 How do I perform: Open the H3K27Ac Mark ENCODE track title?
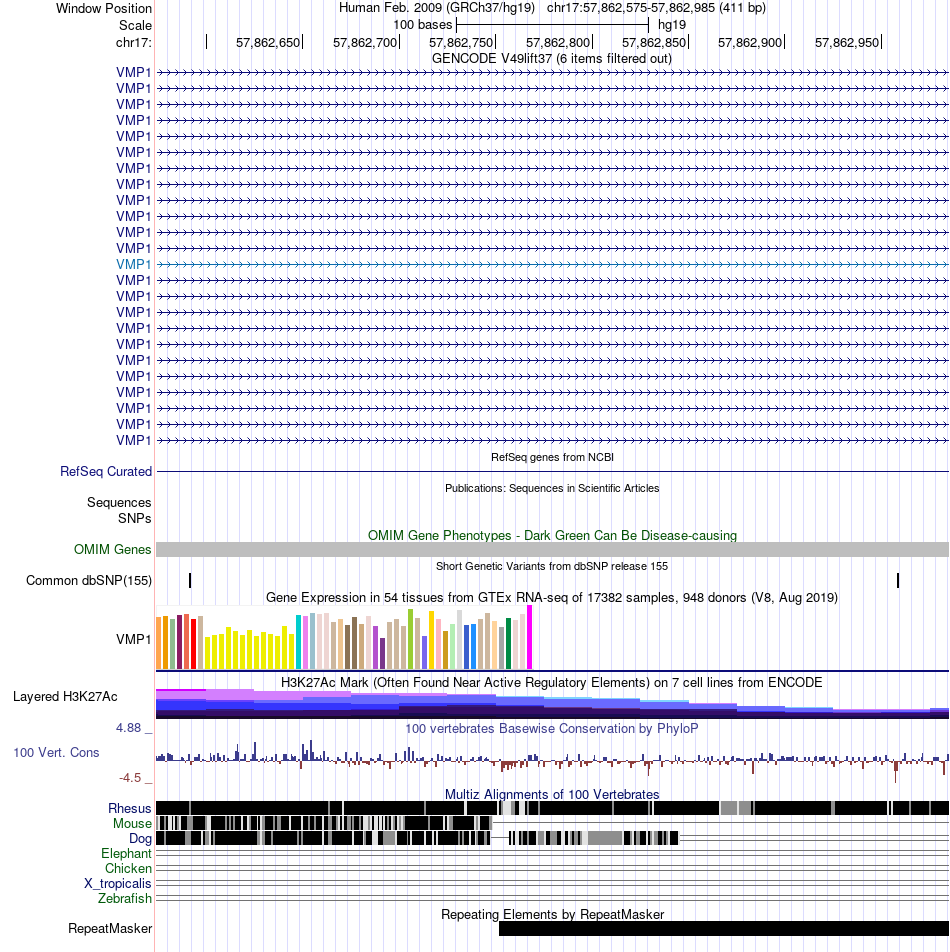click(552, 682)
